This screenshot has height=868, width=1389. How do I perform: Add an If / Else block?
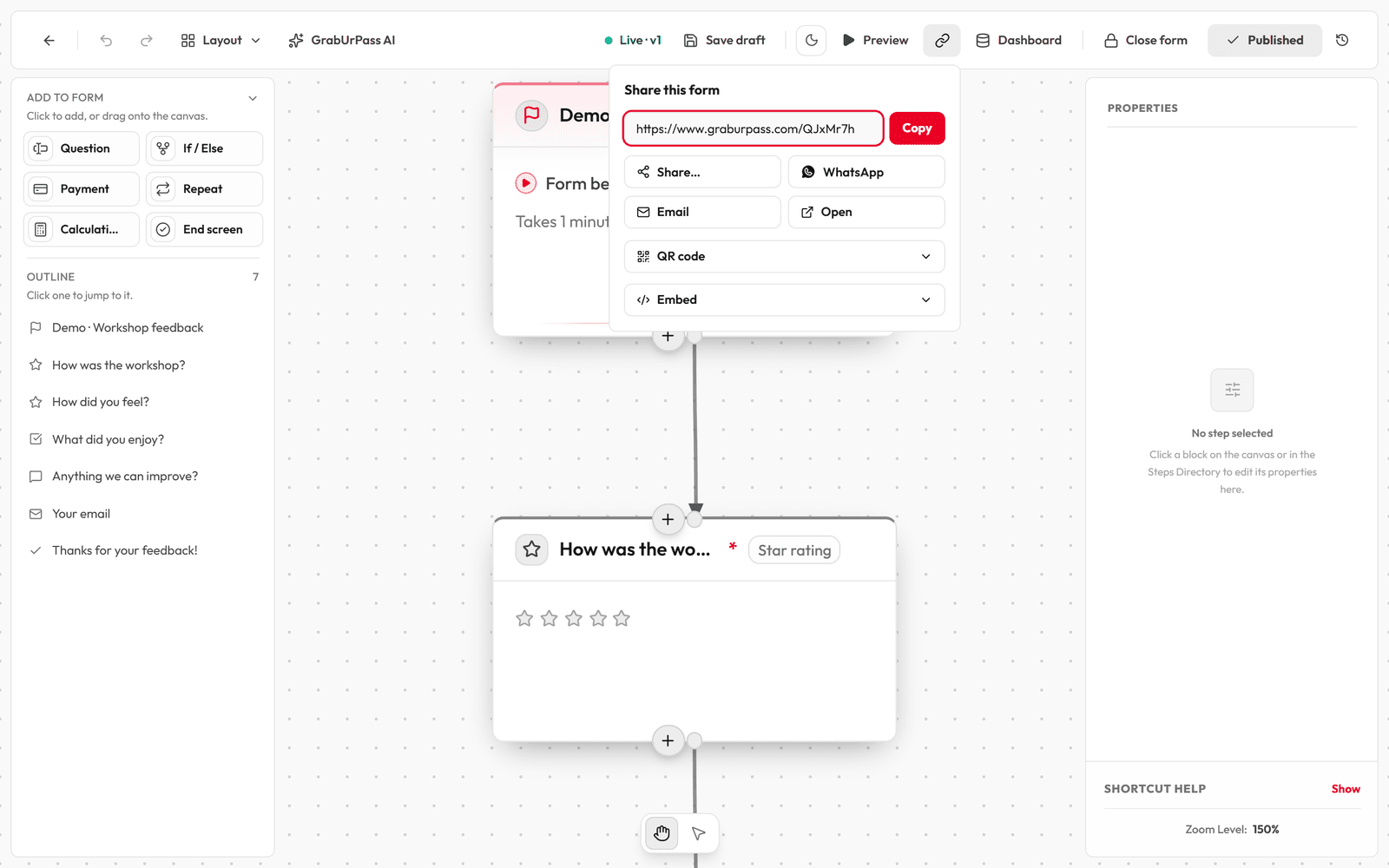point(204,148)
